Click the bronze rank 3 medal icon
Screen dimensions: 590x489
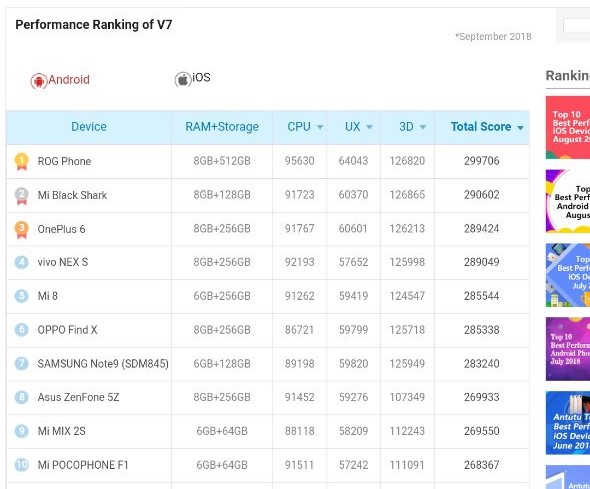[22, 229]
